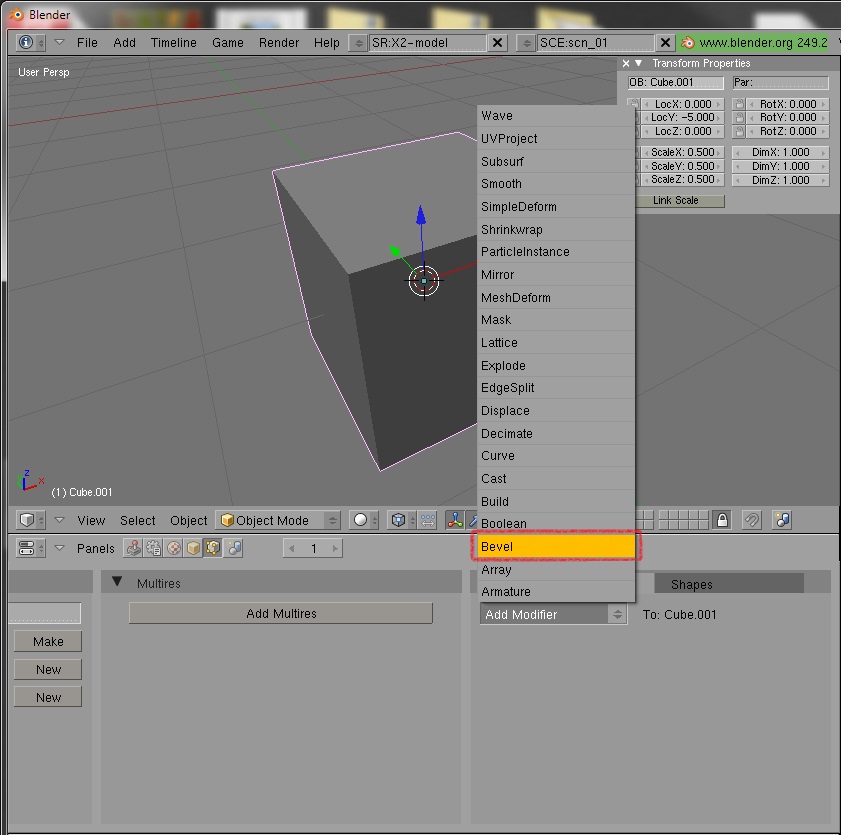This screenshot has width=841, height=835.
Task: Click the Add Multires button
Action: point(281,613)
